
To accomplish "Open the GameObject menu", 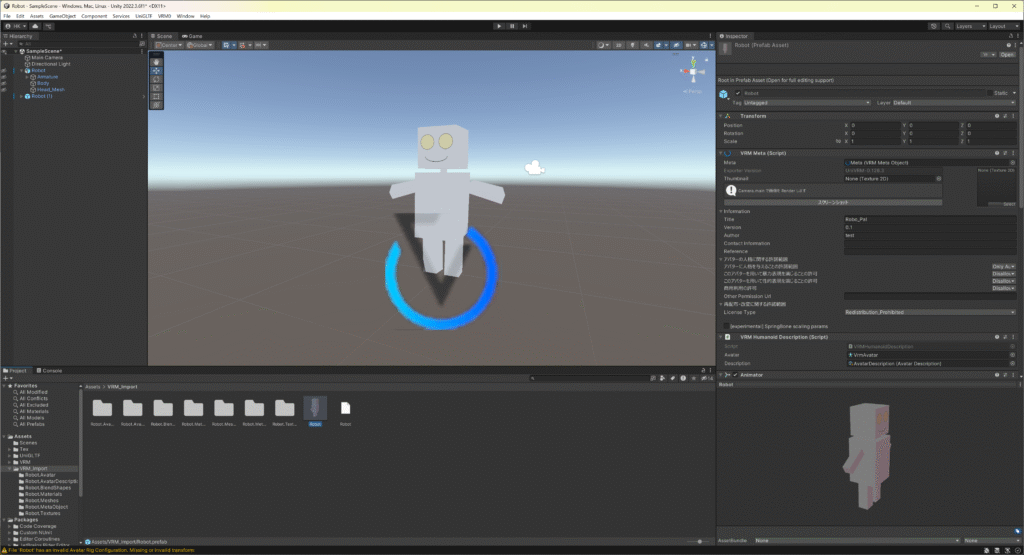I will tap(63, 16).
